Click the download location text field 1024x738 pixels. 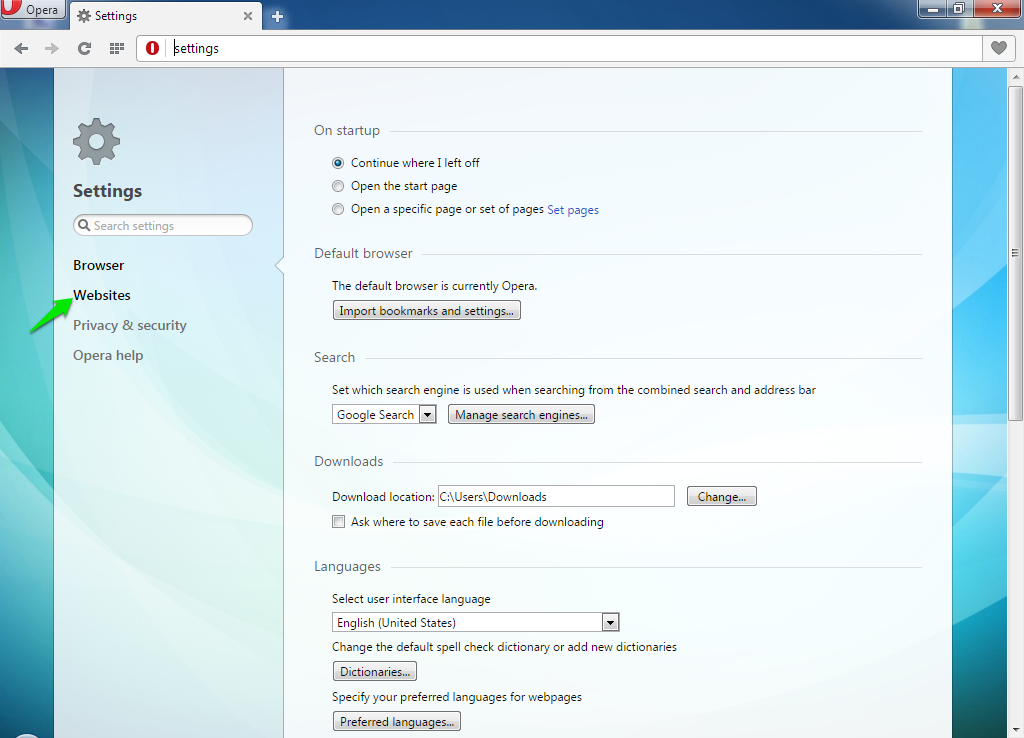556,496
